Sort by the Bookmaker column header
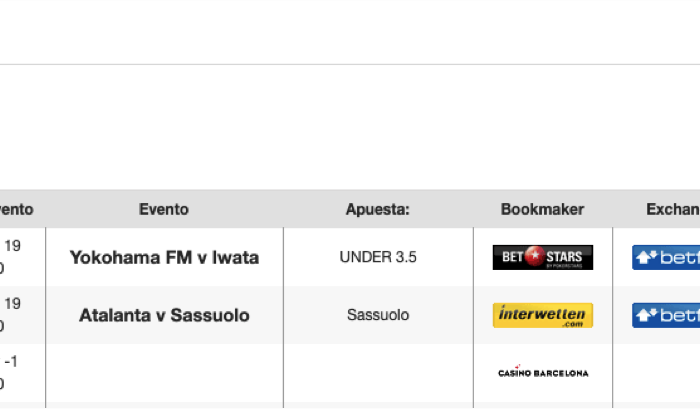The width and height of the screenshot is (700, 409). 542,209
